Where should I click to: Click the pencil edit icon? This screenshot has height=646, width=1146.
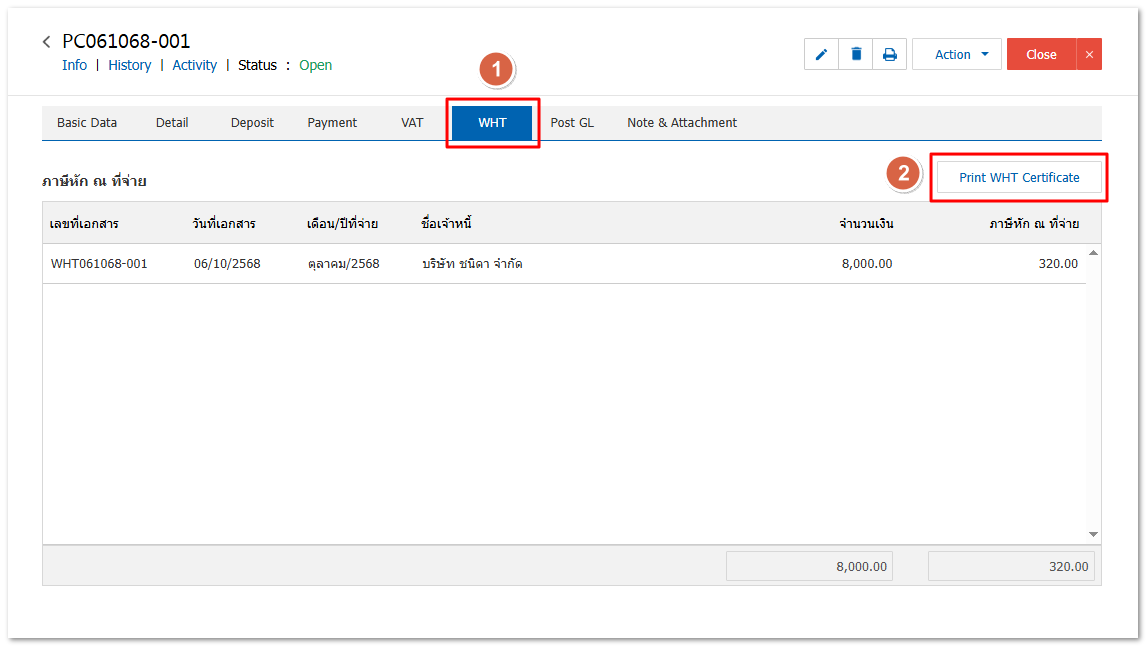coord(821,55)
